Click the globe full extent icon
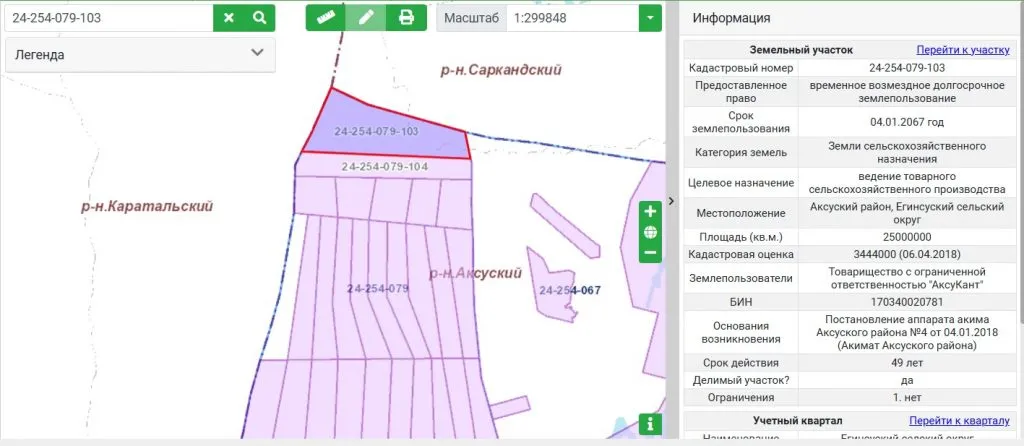Screen dimensions: 1024x446 [x=650, y=232]
